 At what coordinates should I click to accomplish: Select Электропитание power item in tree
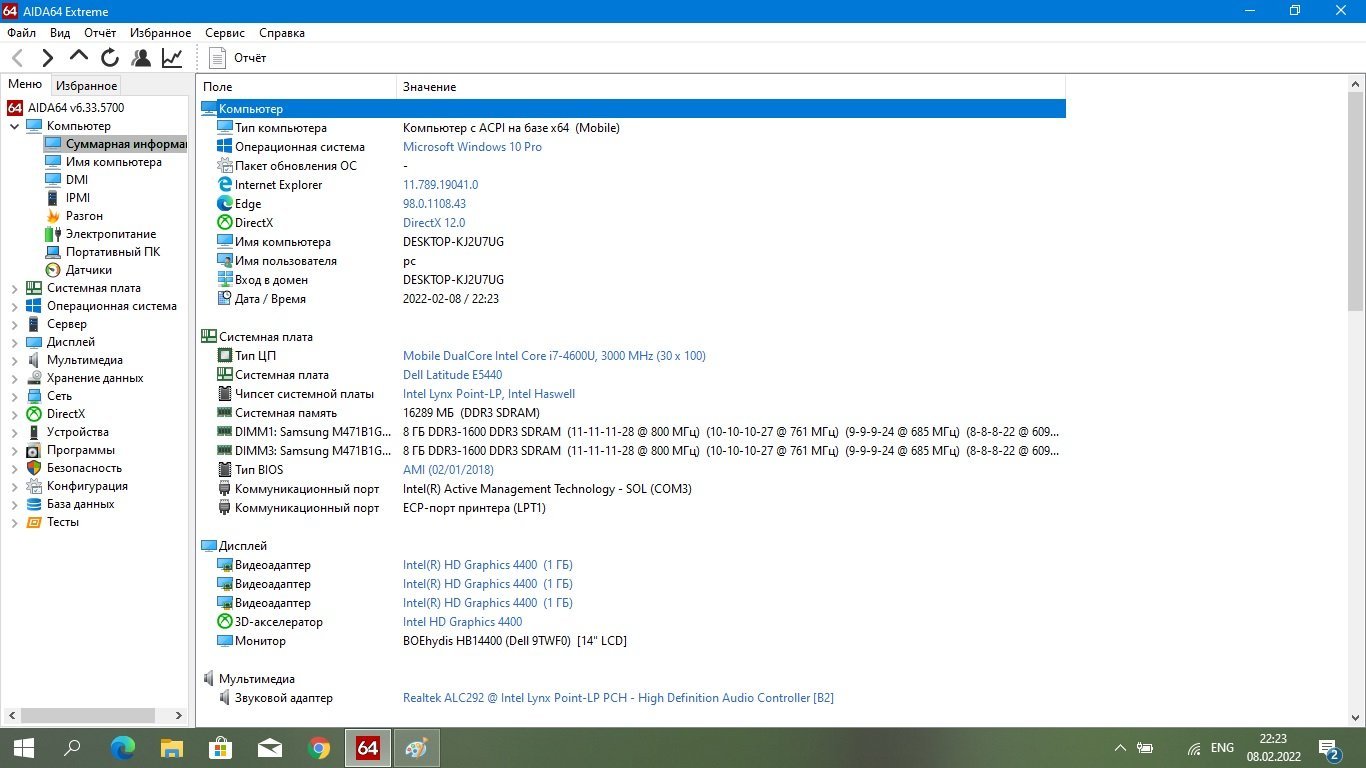pos(110,234)
